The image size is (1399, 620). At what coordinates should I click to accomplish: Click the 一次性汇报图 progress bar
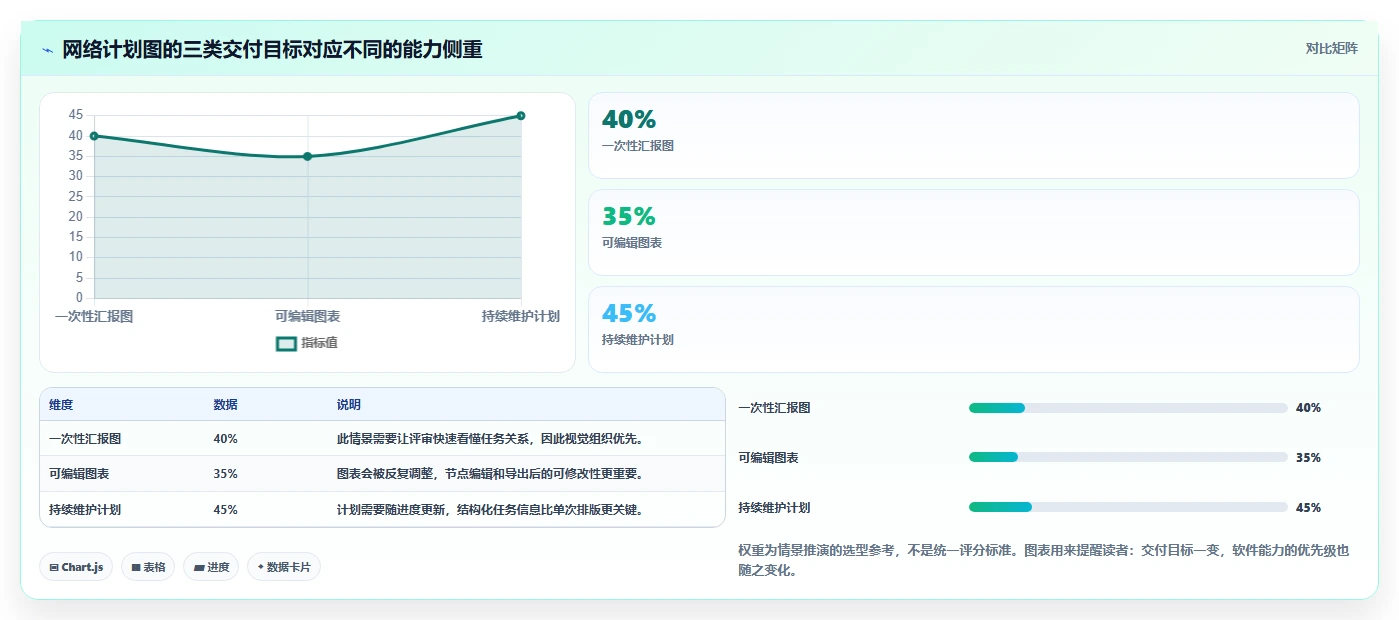tap(1128, 408)
